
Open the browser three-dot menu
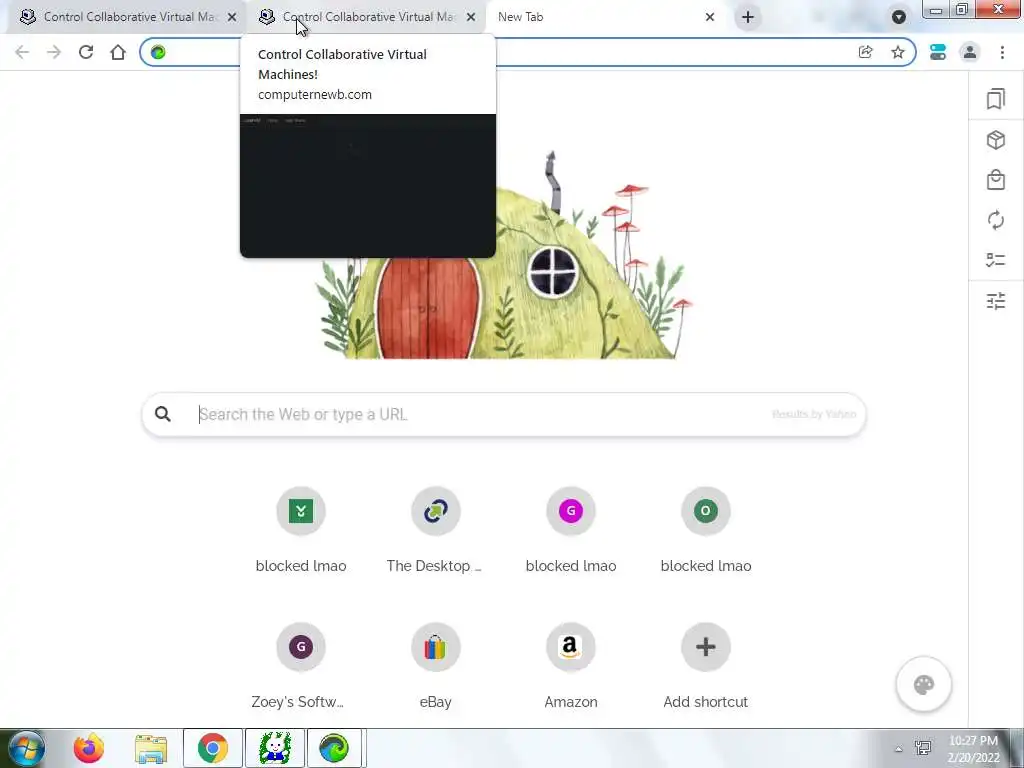pyautogui.click(x=1002, y=52)
